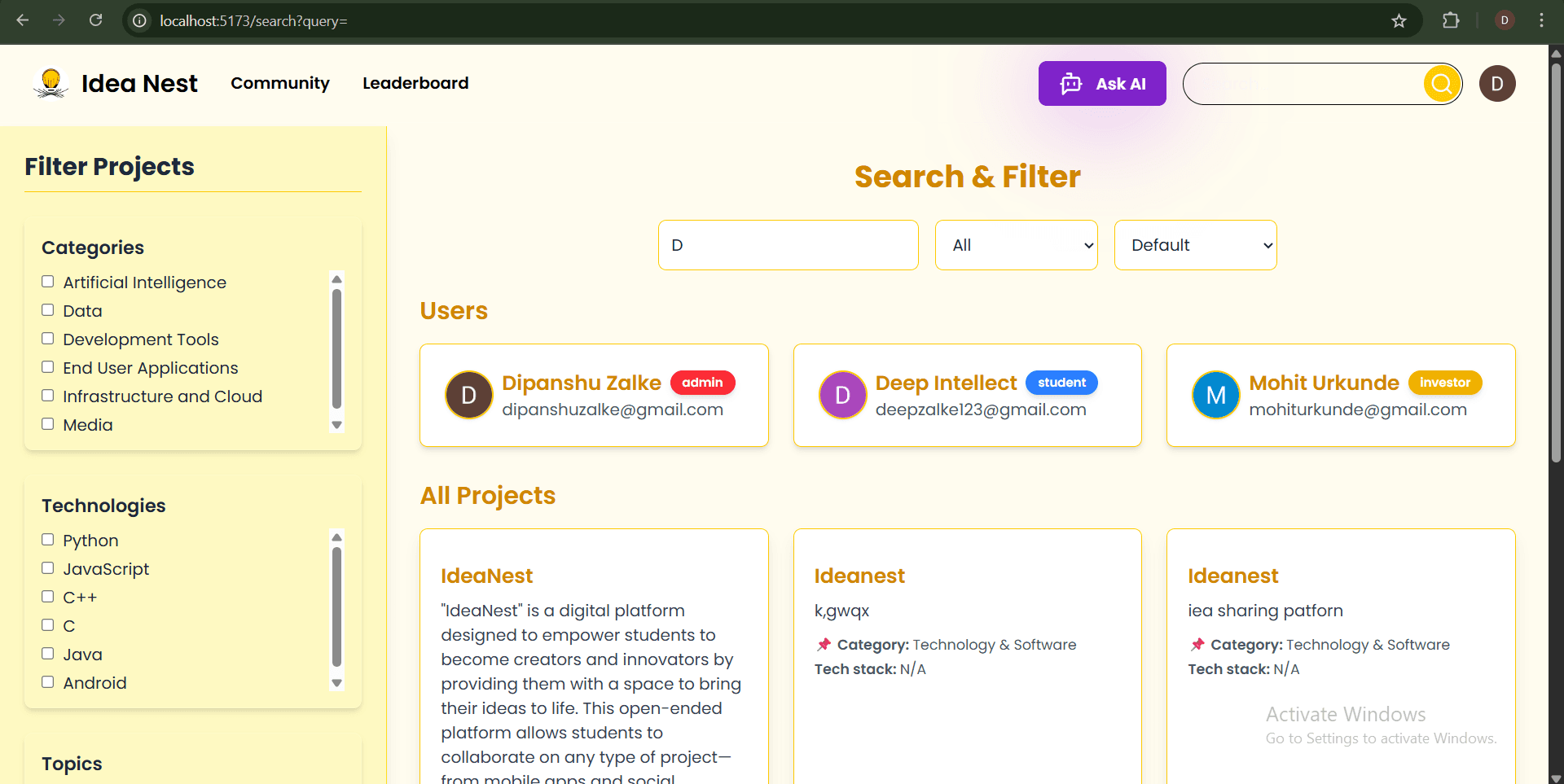Click the browser forward arrow
The image size is (1564, 784).
pos(59,20)
